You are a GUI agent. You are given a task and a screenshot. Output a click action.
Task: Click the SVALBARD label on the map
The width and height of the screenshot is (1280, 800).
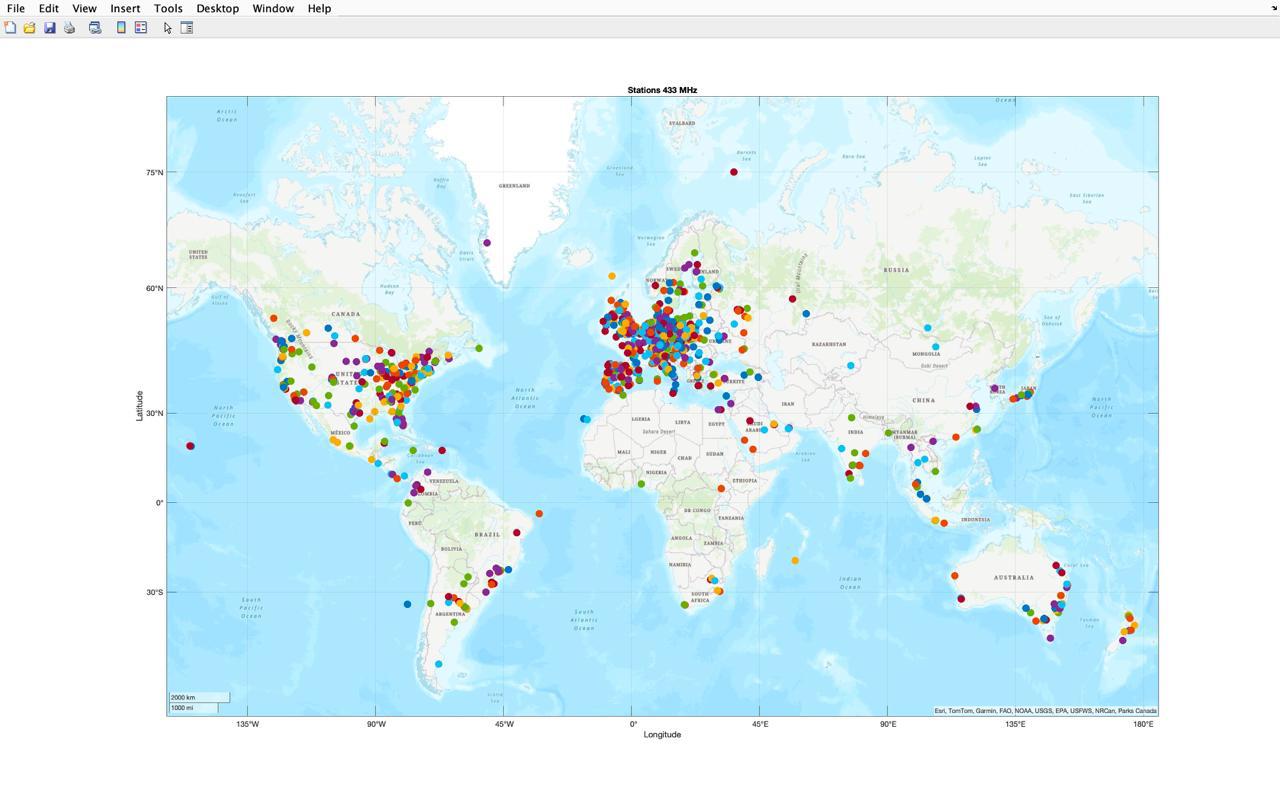click(682, 123)
